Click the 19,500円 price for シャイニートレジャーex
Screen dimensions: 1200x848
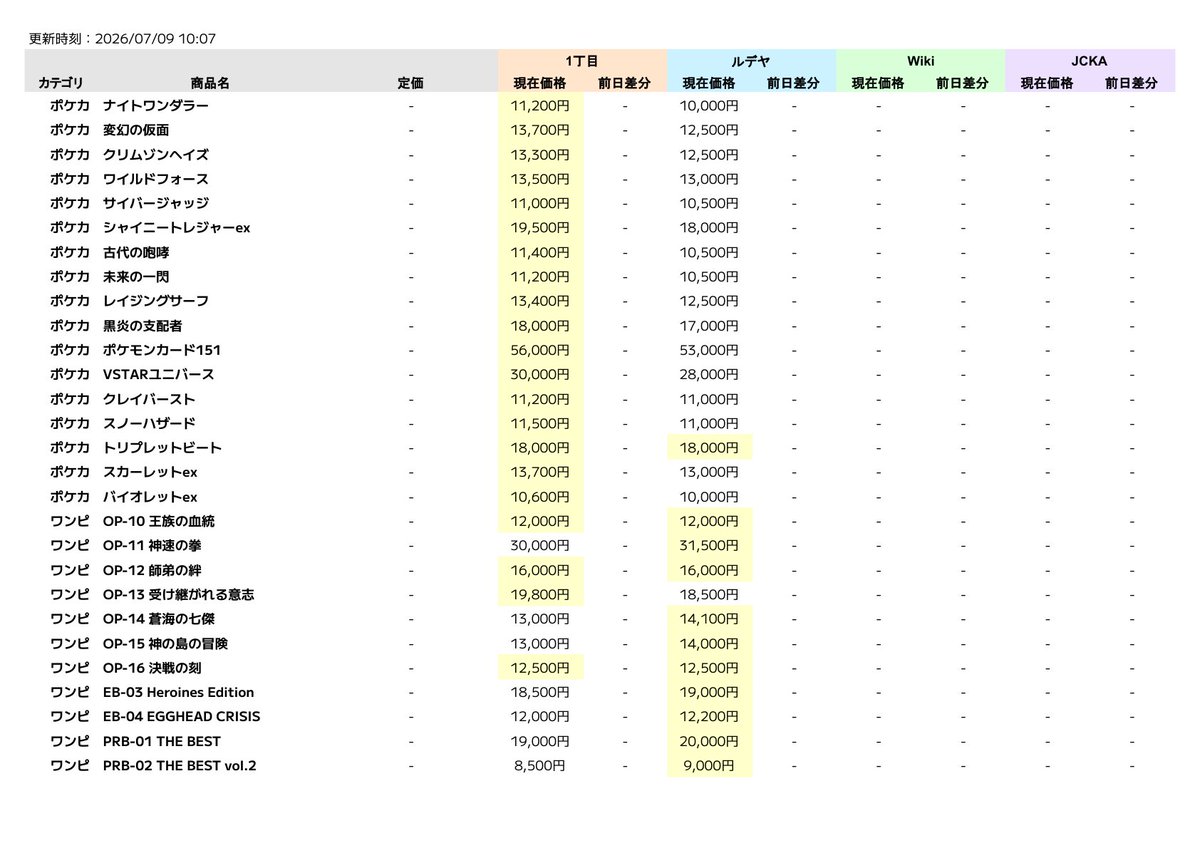541,228
